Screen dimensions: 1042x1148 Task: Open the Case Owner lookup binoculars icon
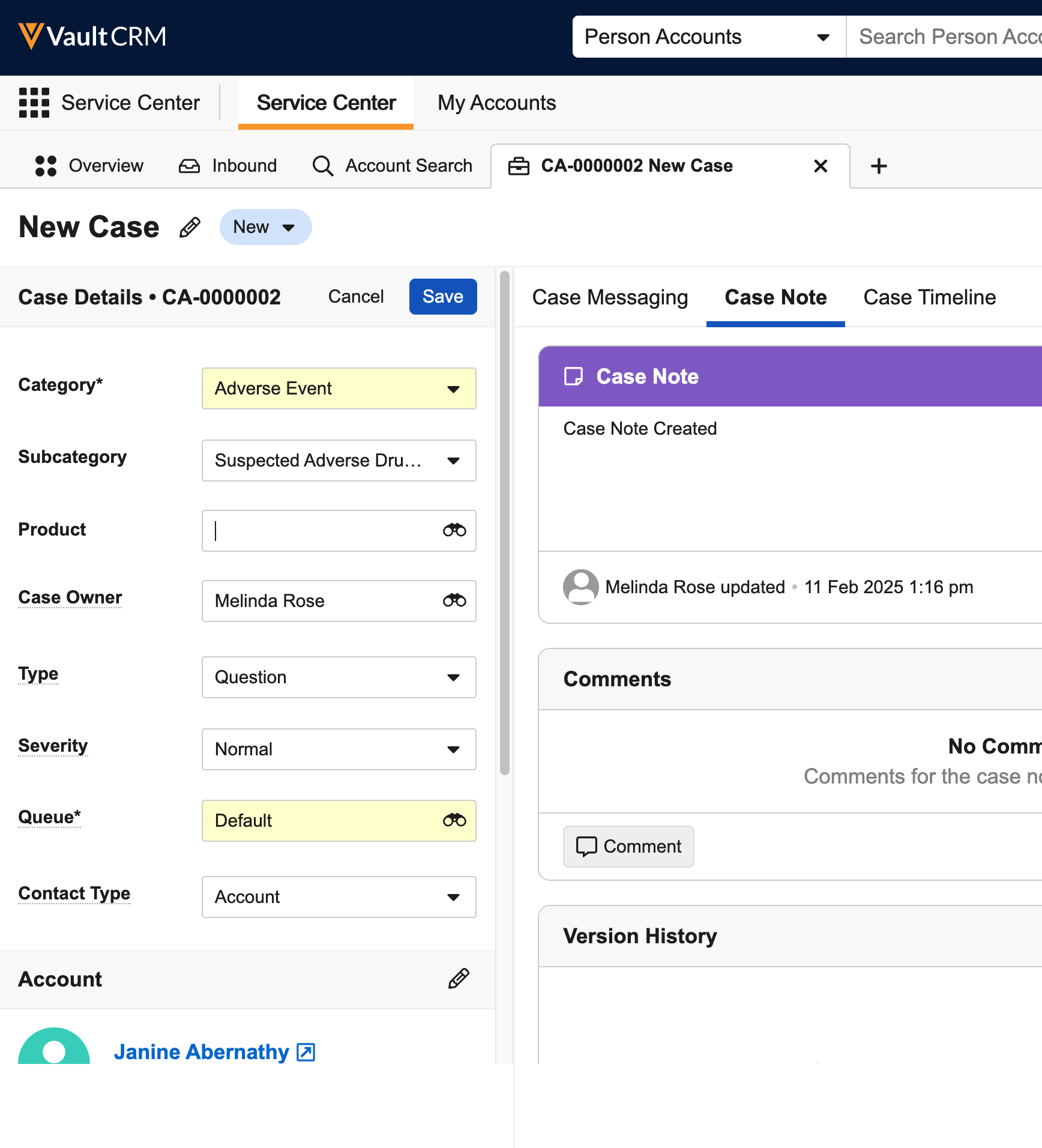coord(454,600)
